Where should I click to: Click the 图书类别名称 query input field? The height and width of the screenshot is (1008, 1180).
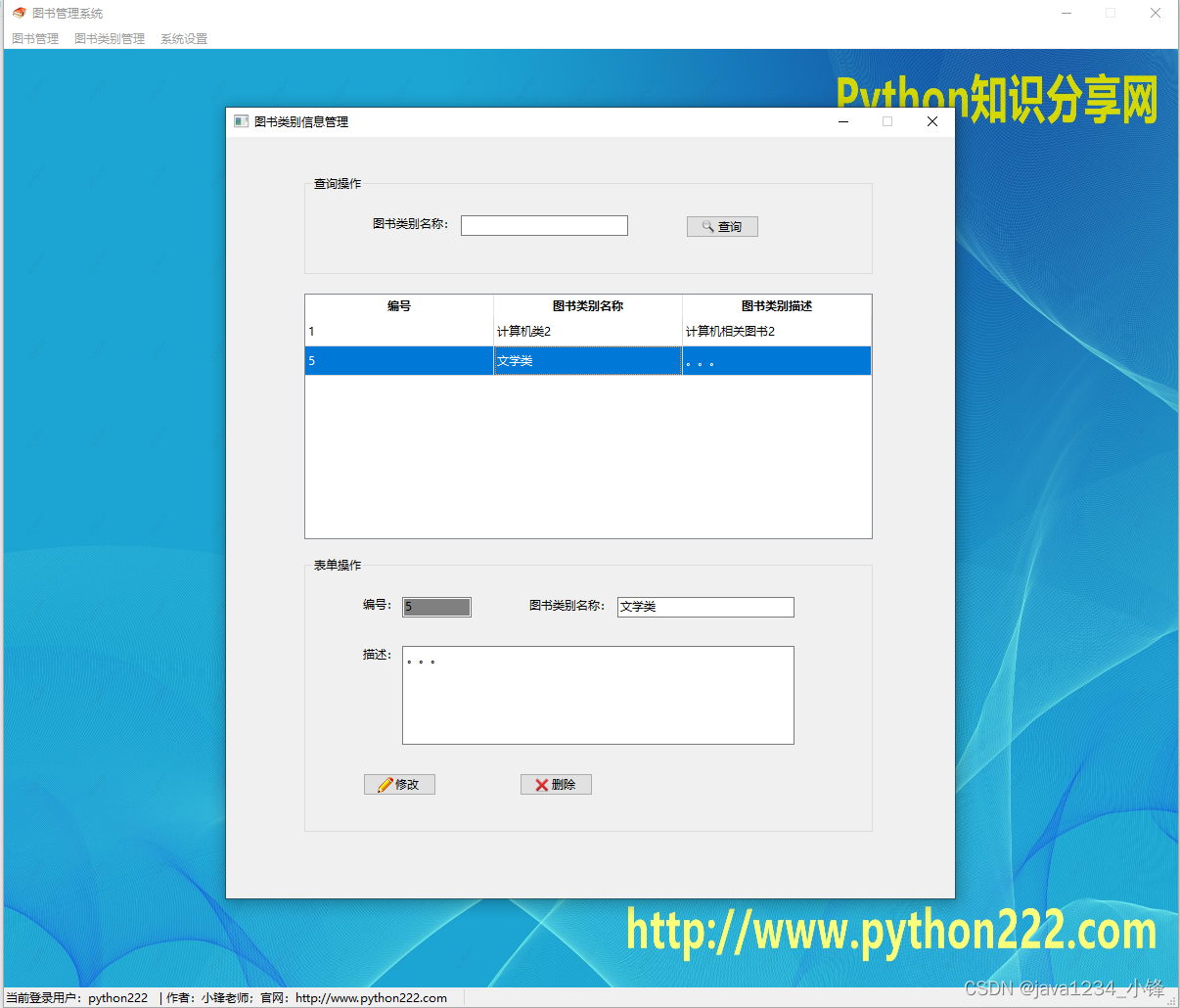coord(544,225)
